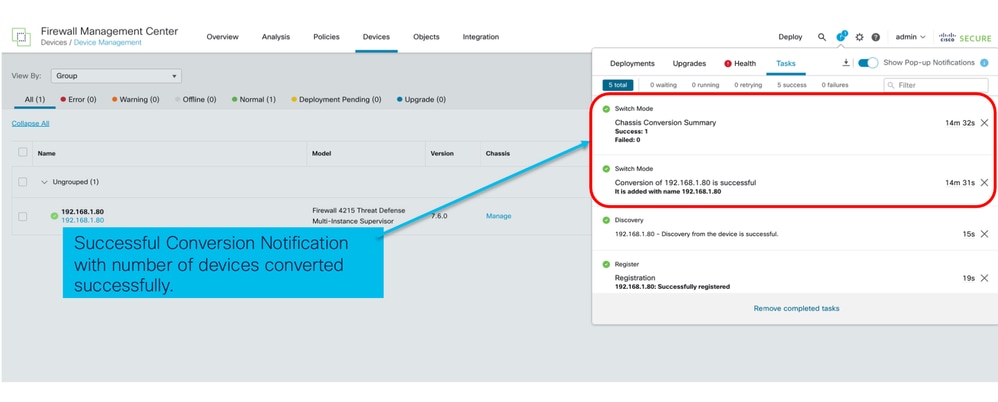Filter devices by Error (0)

pos(78,99)
